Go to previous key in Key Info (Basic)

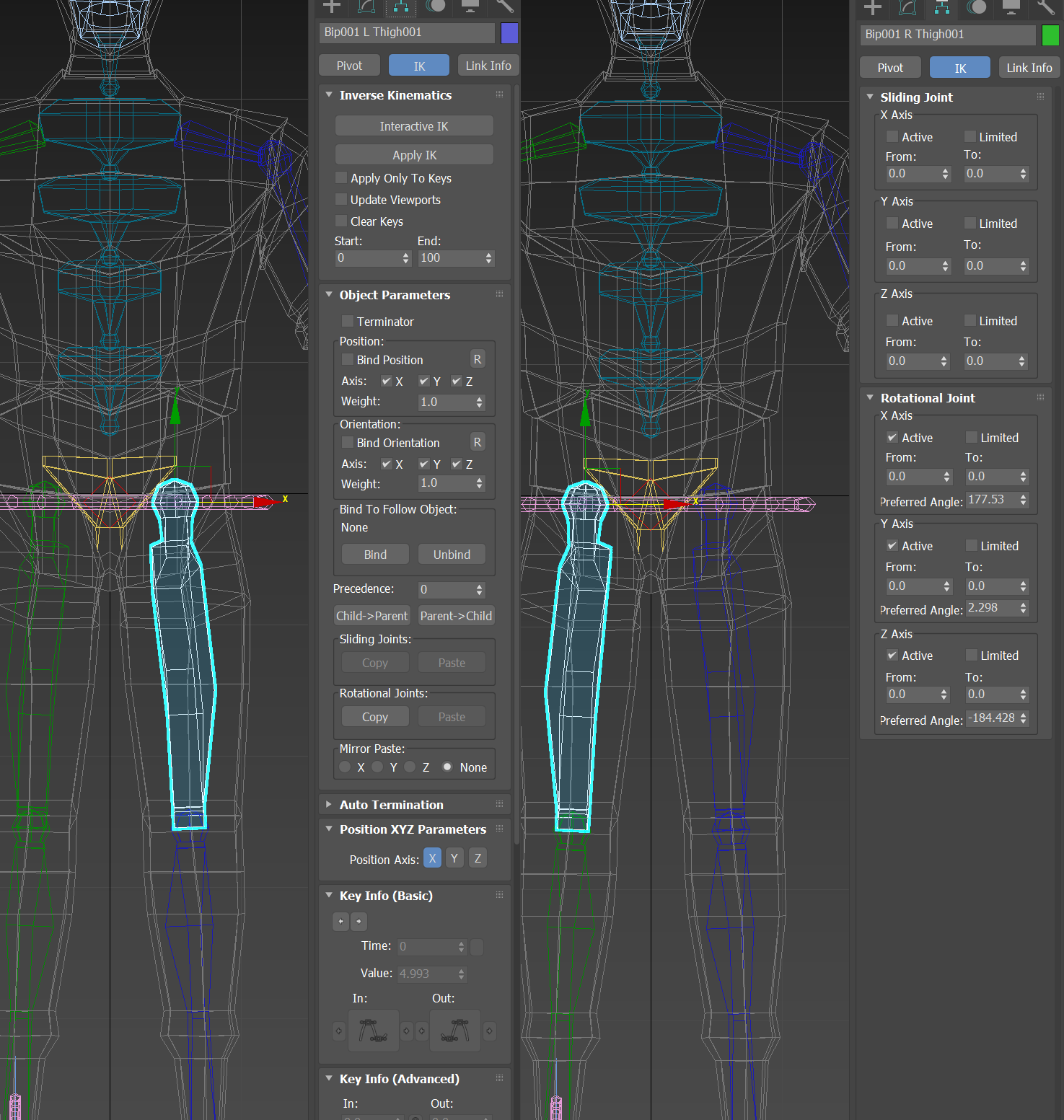[x=340, y=921]
